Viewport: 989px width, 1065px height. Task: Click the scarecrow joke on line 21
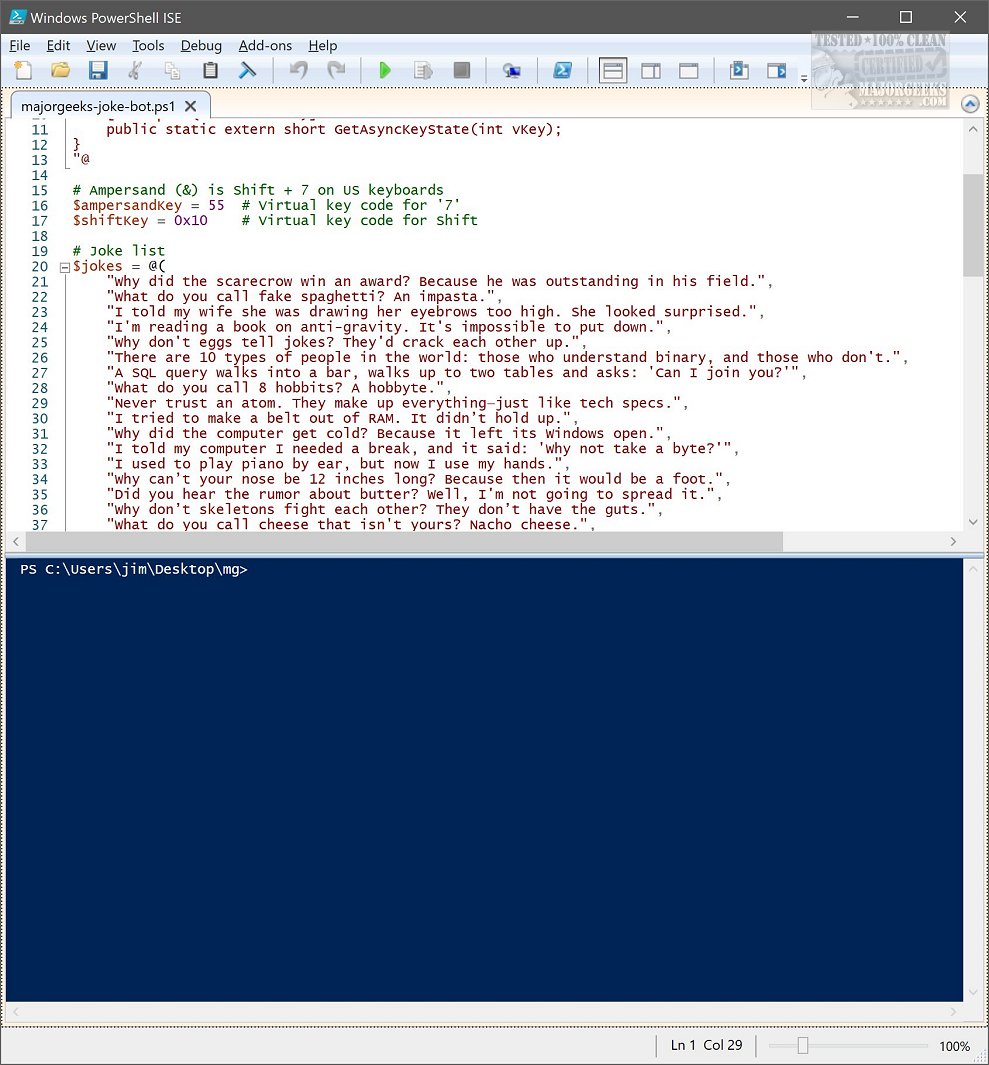coord(439,281)
